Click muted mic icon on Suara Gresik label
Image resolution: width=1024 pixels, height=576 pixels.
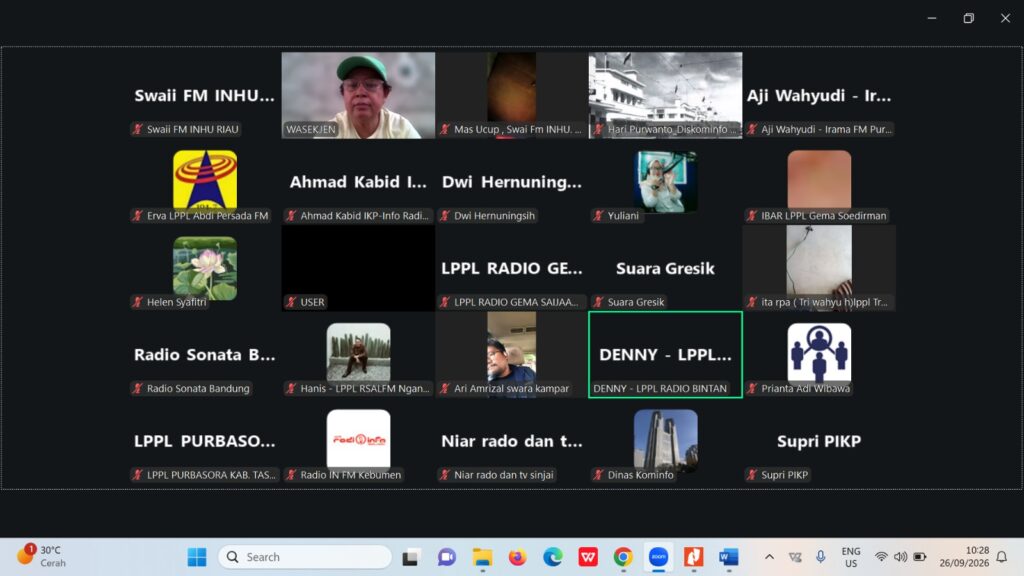598,302
